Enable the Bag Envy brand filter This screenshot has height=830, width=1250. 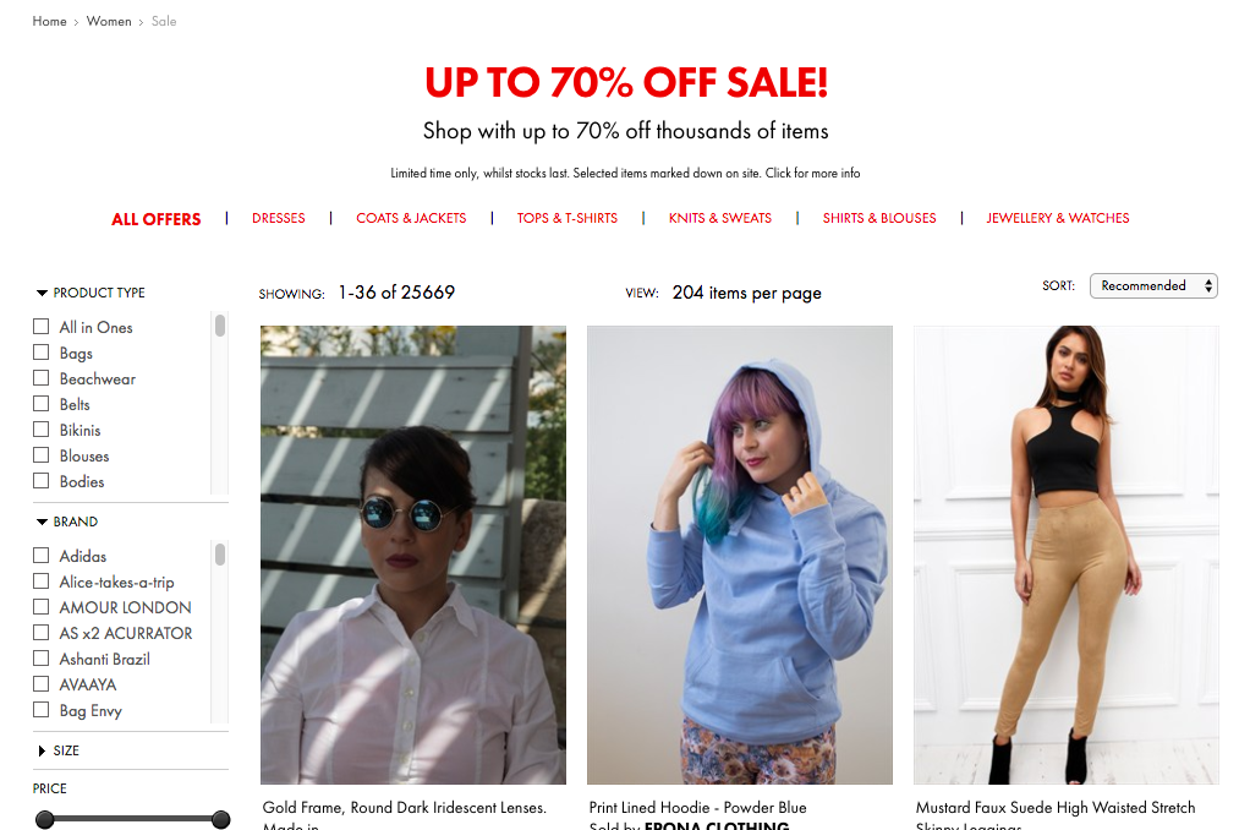[41, 710]
